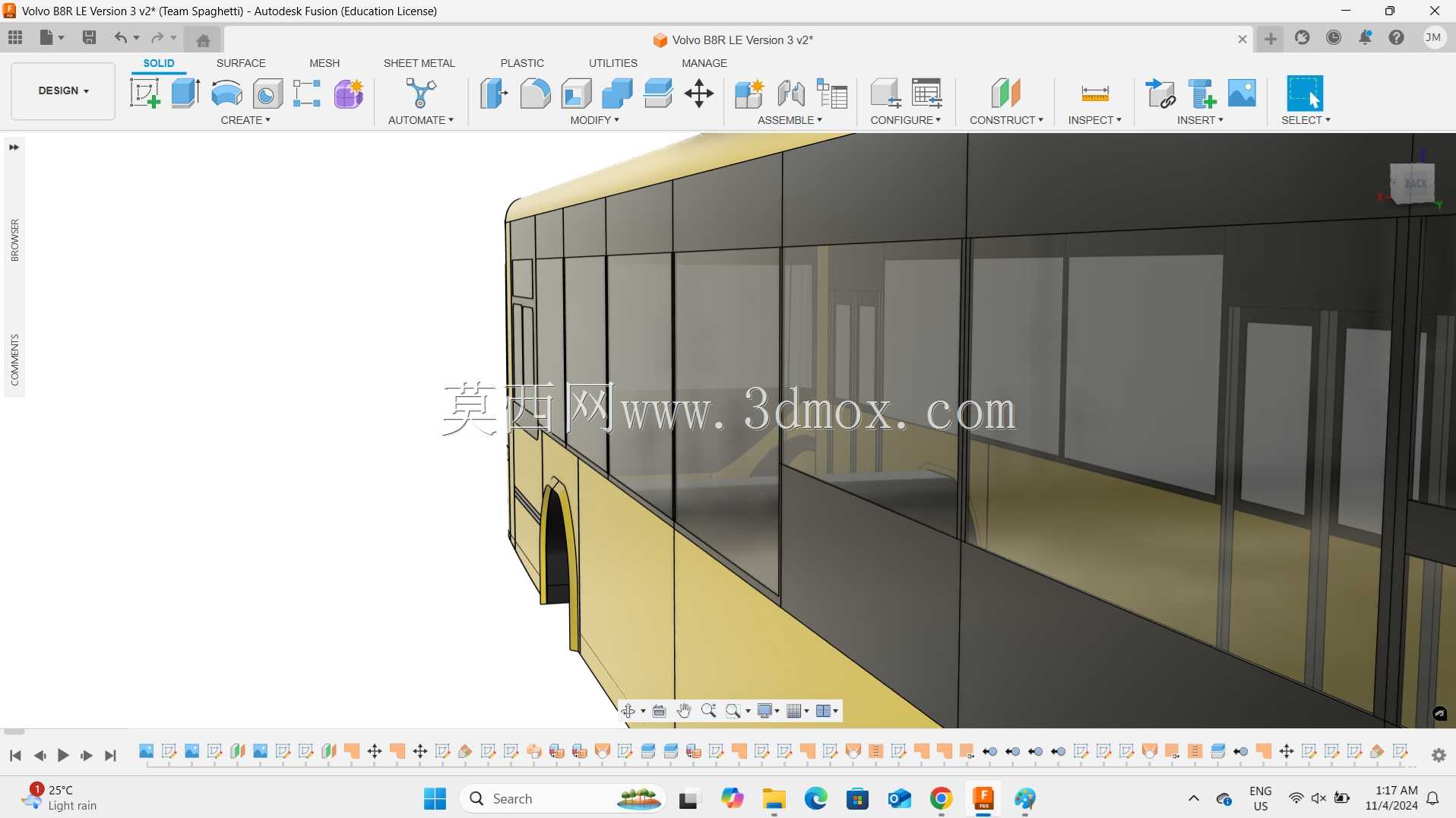The width and height of the screenshot is (1456, 818).
Task: Select the Pan hand tool
Action: click(x=684, y=711)
